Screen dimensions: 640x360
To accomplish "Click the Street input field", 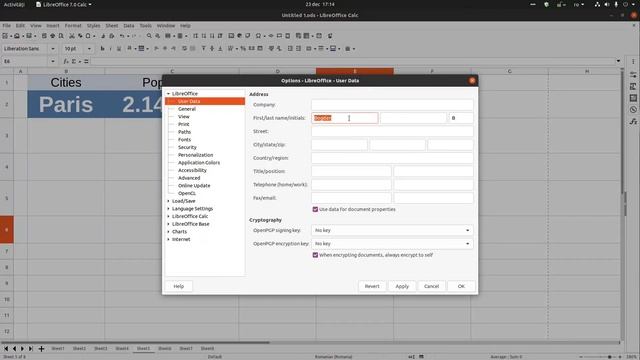I will pyautogui.click(x=392, y=131).
